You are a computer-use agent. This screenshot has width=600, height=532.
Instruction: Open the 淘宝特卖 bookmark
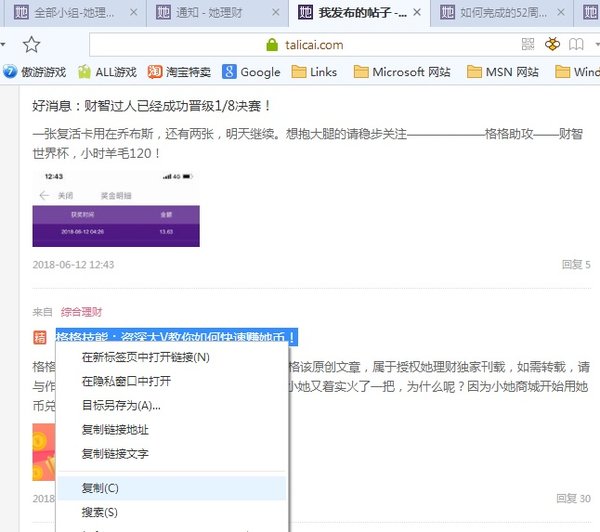(x=179, y=72)
